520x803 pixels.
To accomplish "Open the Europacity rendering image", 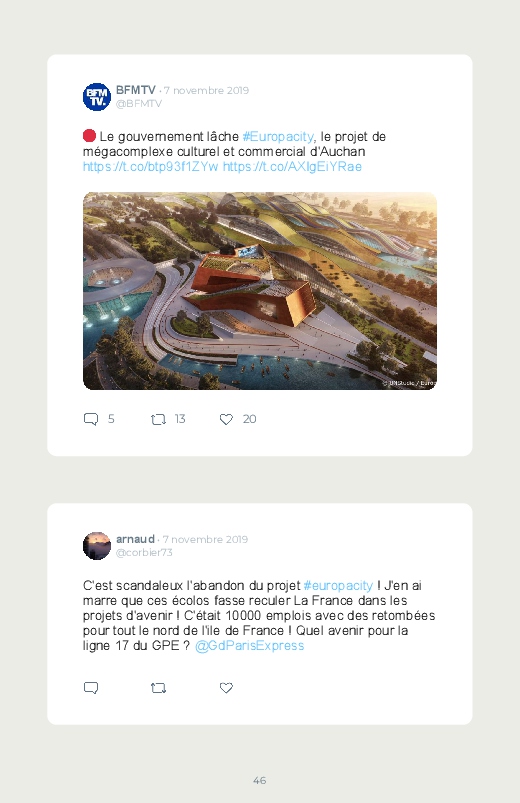I will (x=260, y=291).
